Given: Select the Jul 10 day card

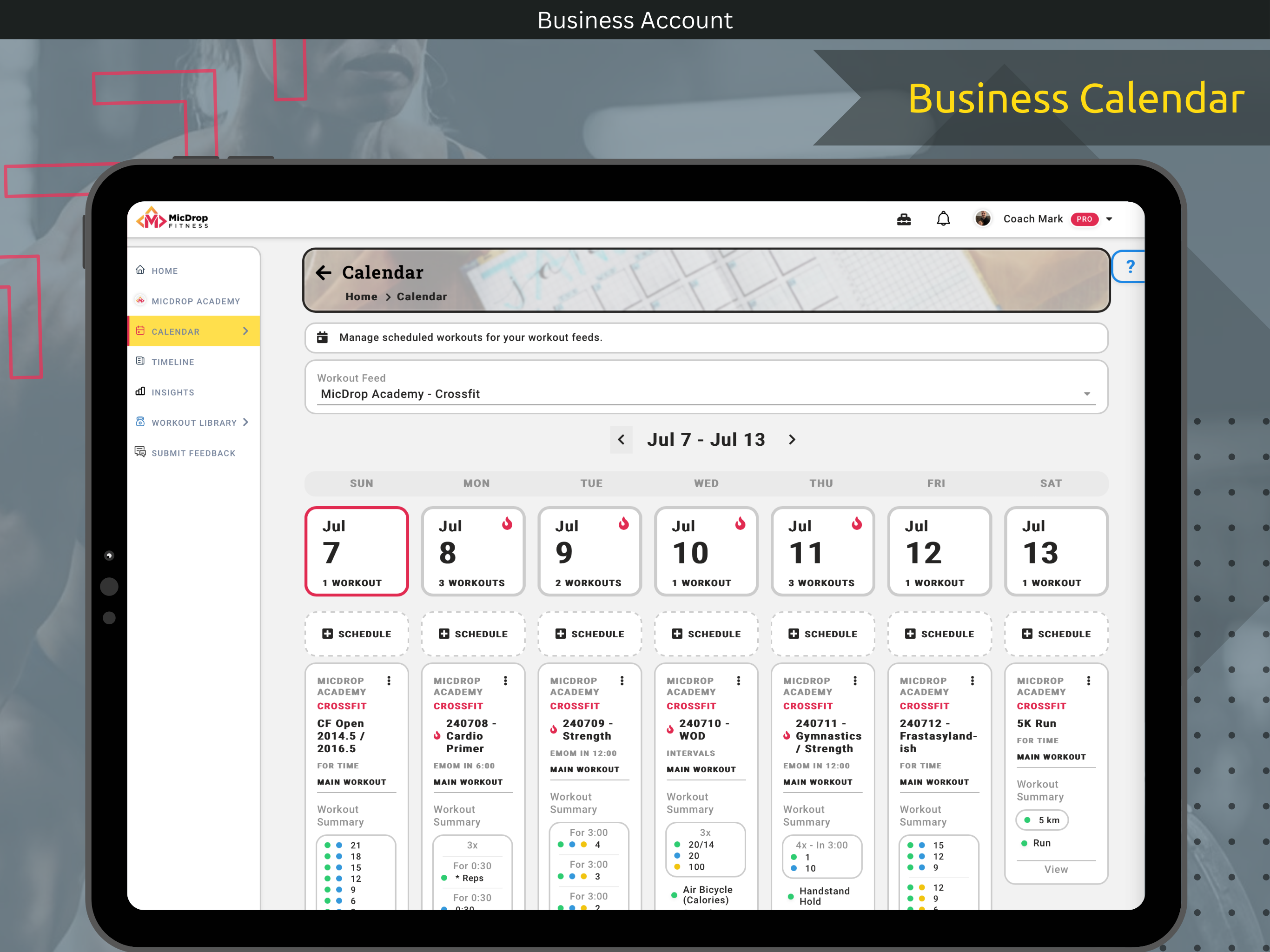Looking at the screenshot, I should (x=706, y=551).
